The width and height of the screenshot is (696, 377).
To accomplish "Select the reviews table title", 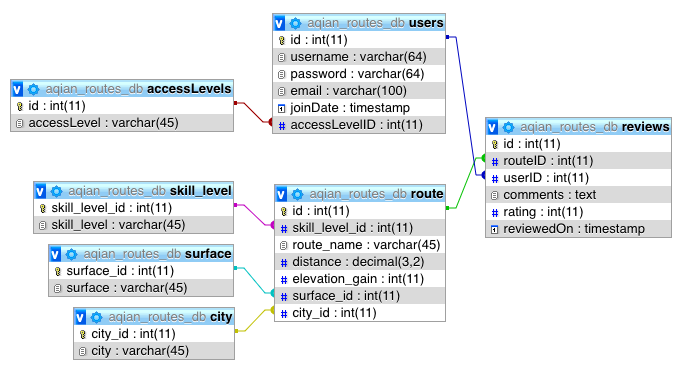I will tap(595, 127).
